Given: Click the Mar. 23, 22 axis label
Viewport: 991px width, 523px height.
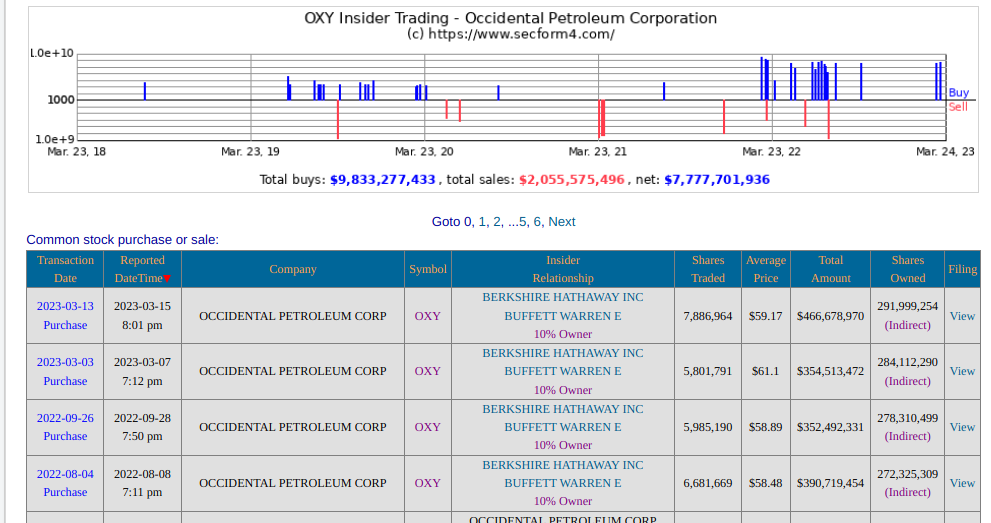Looking at the screenshot, I should (x=771, y=152).
